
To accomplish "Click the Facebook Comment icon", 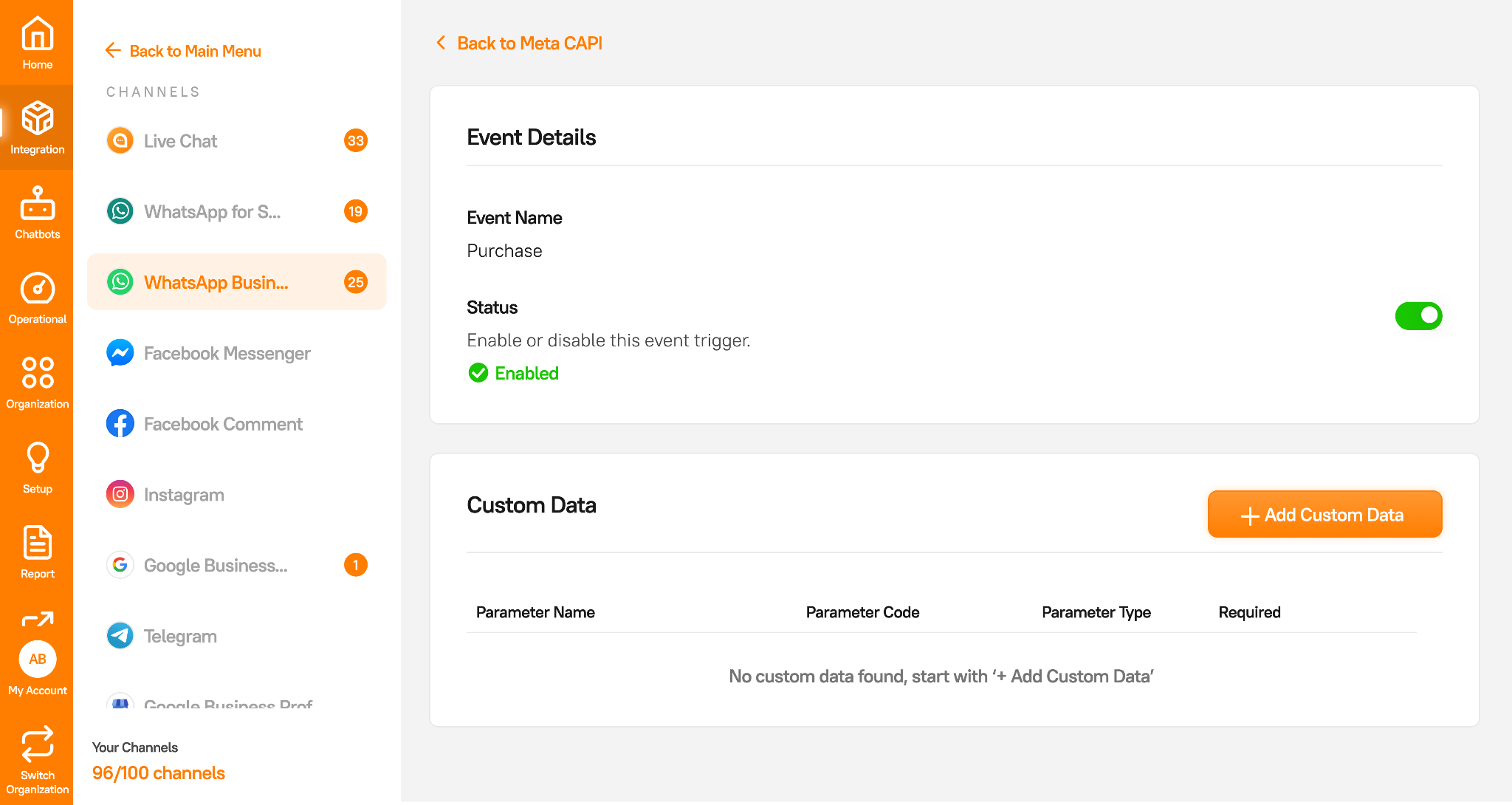I will [x=120, y=424].
